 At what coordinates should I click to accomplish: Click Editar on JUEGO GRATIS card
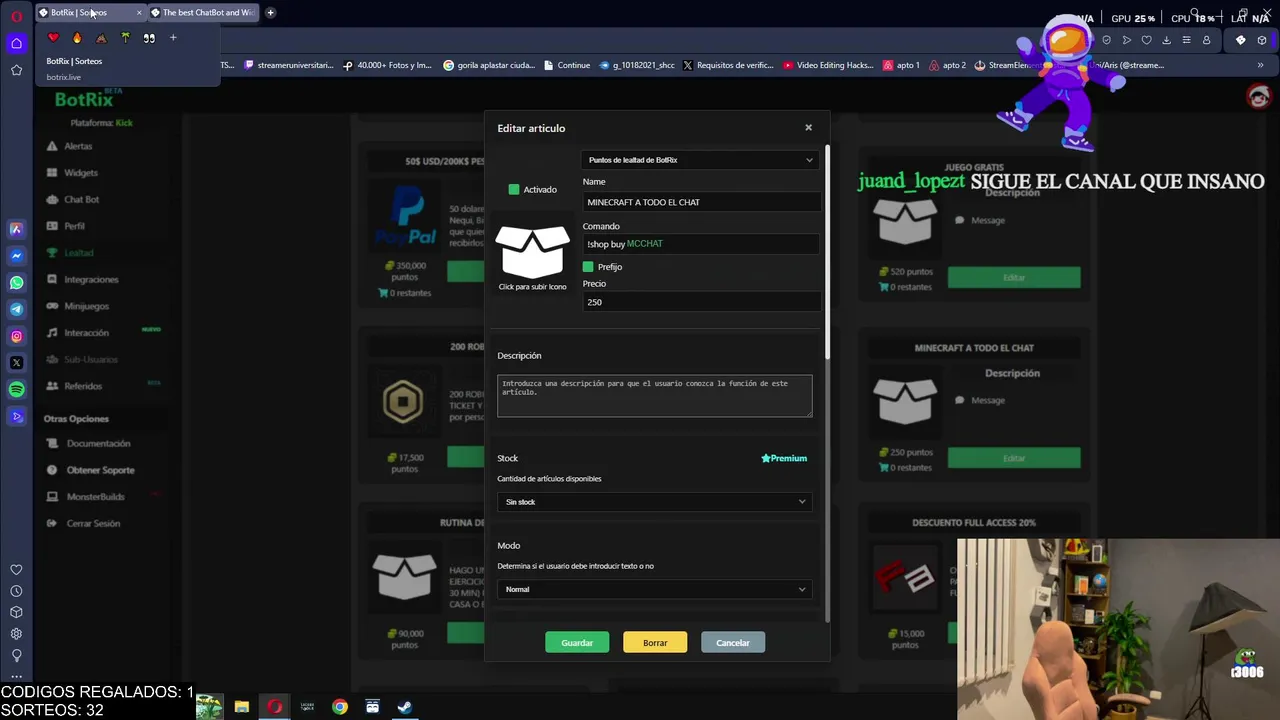pyautogui.click(x=1014, y=277)
